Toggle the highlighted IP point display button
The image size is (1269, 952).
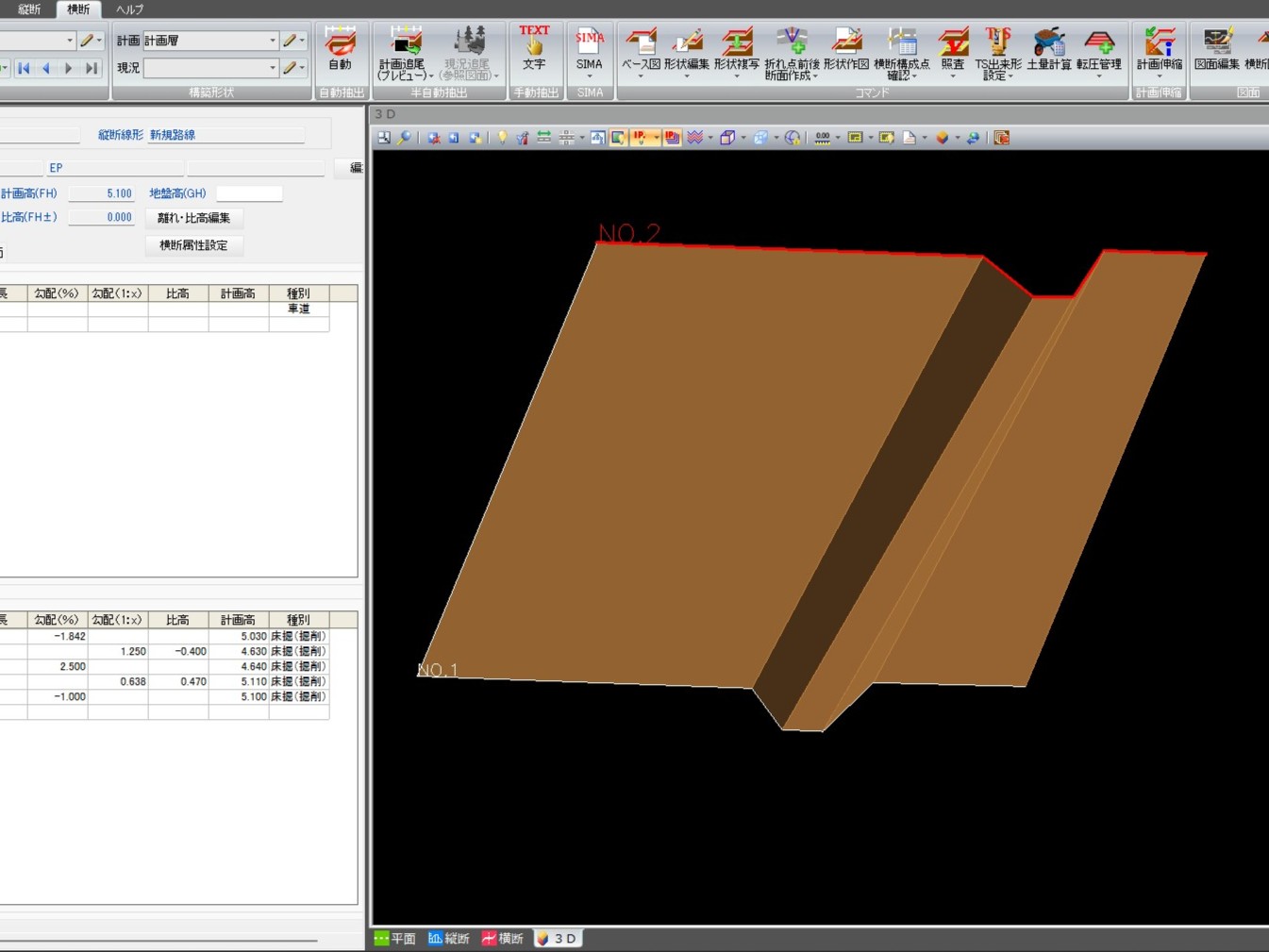641,138
